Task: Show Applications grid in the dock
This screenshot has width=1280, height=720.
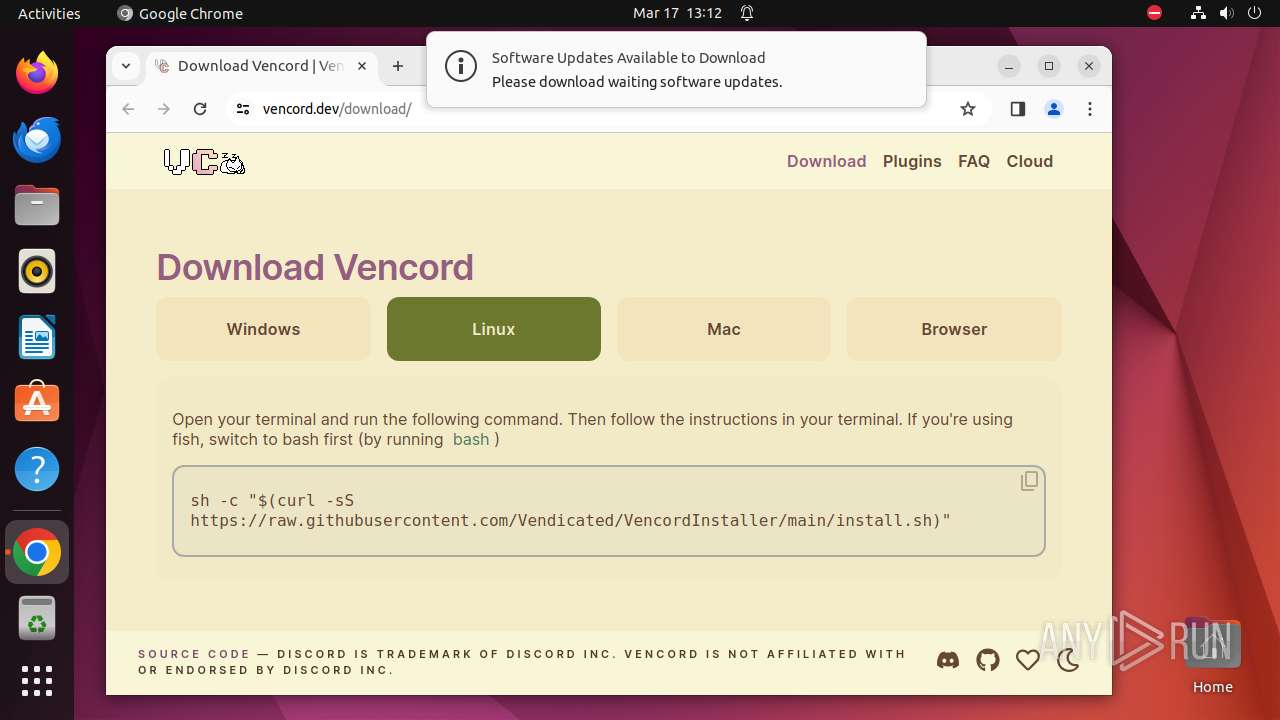Action: tap(37, 681)
